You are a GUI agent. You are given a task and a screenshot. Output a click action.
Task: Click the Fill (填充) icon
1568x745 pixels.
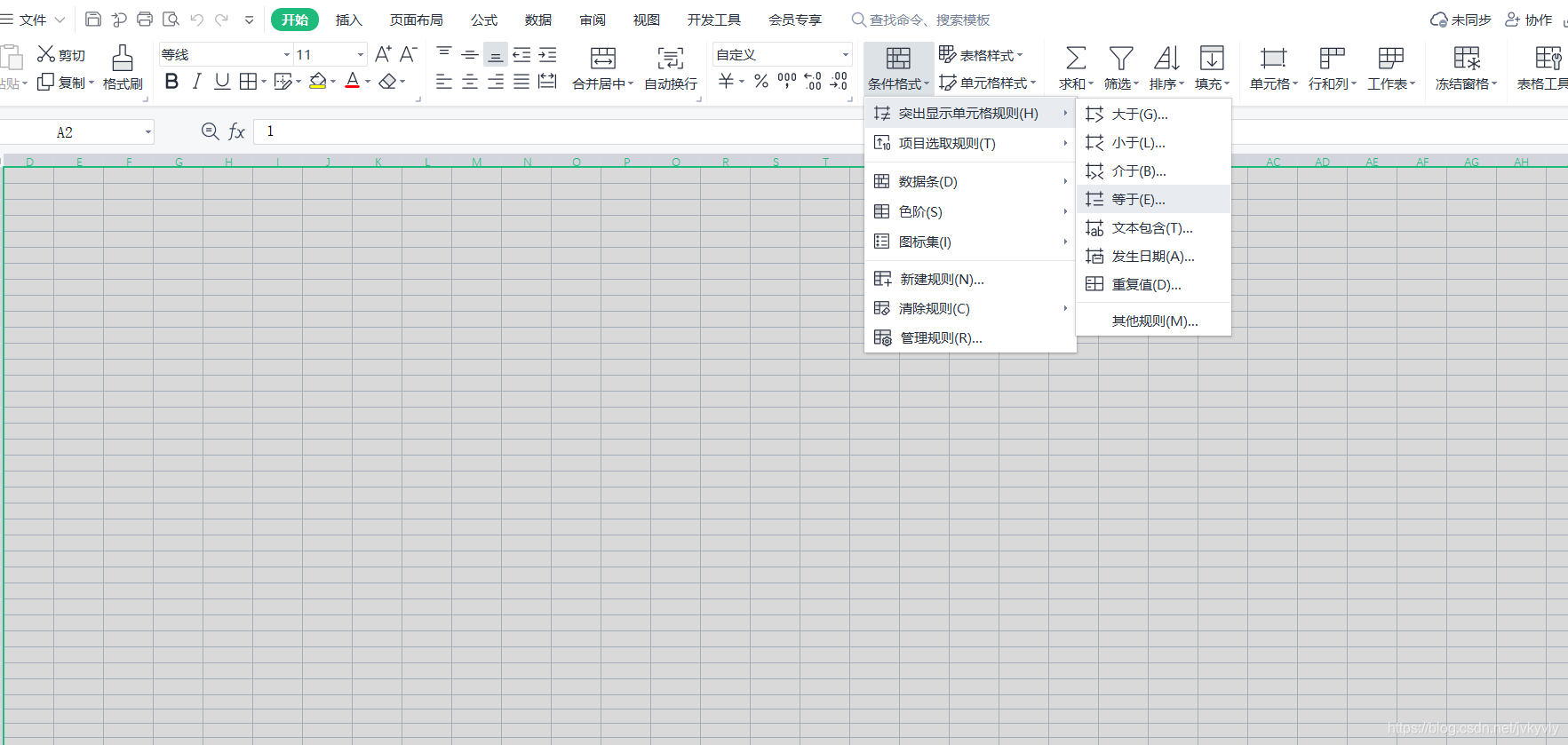tap(1212, 59)
